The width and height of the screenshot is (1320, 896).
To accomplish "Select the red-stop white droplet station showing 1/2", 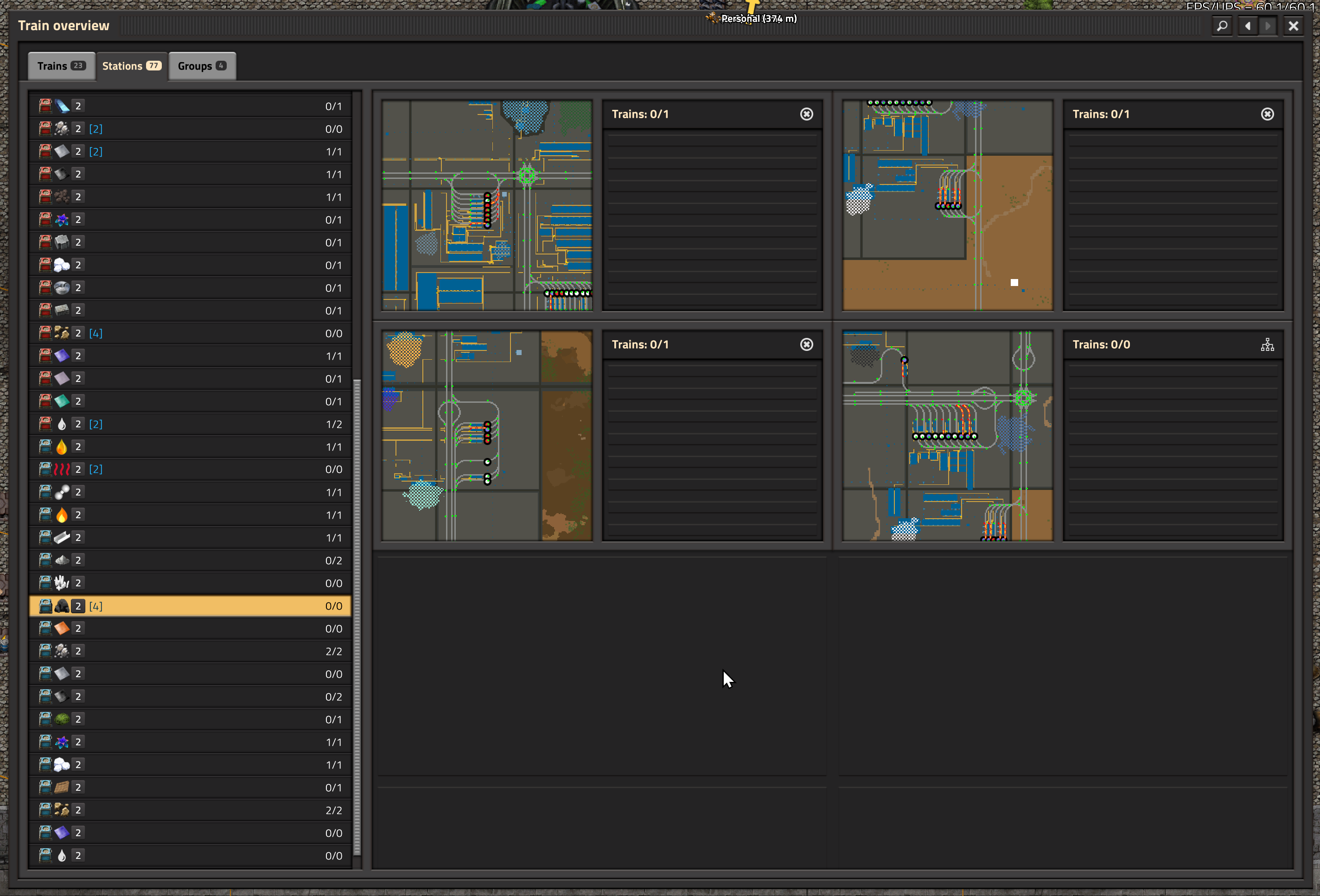I will point(190,424).
